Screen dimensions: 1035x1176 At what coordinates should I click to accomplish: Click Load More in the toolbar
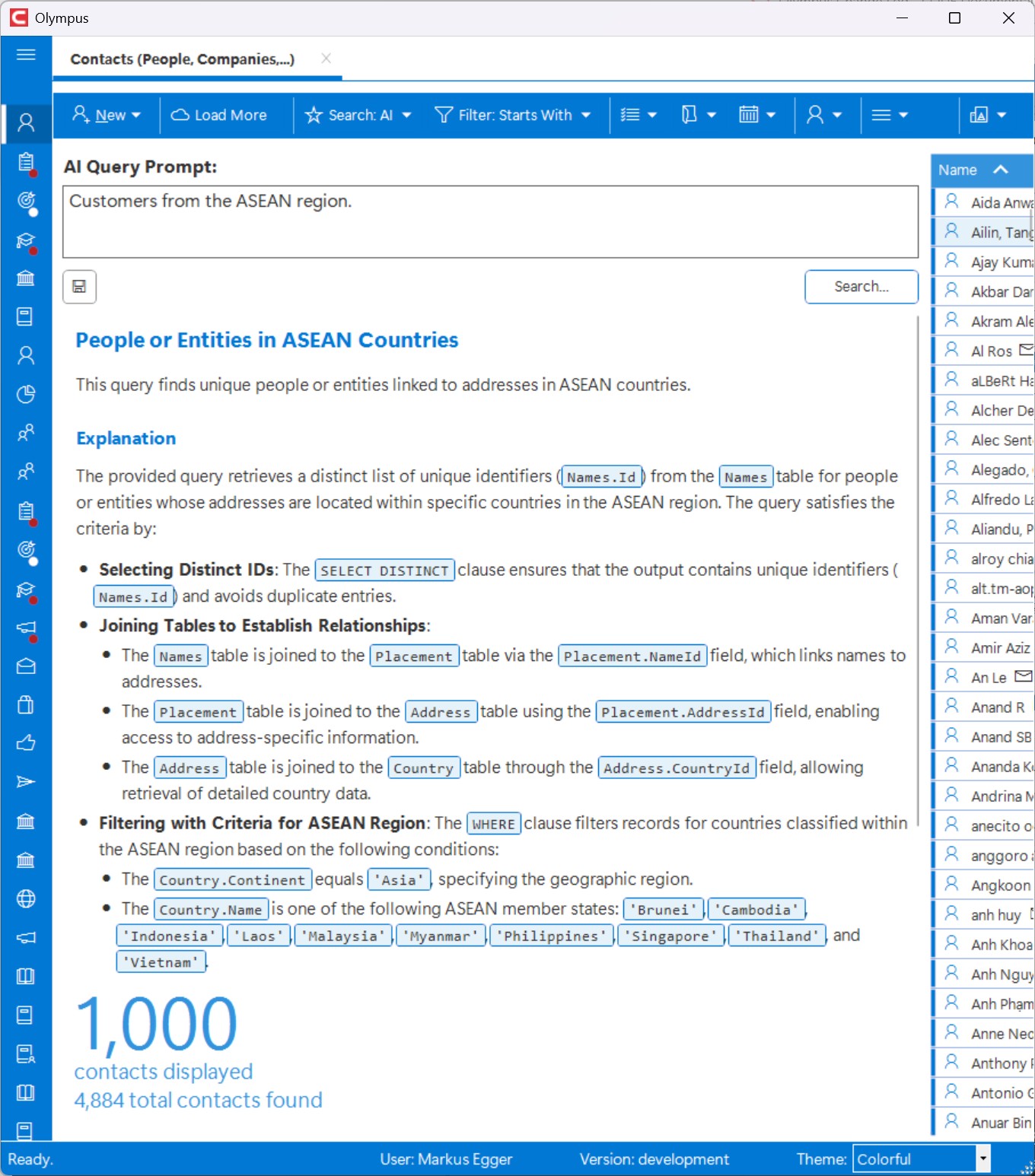219,115
